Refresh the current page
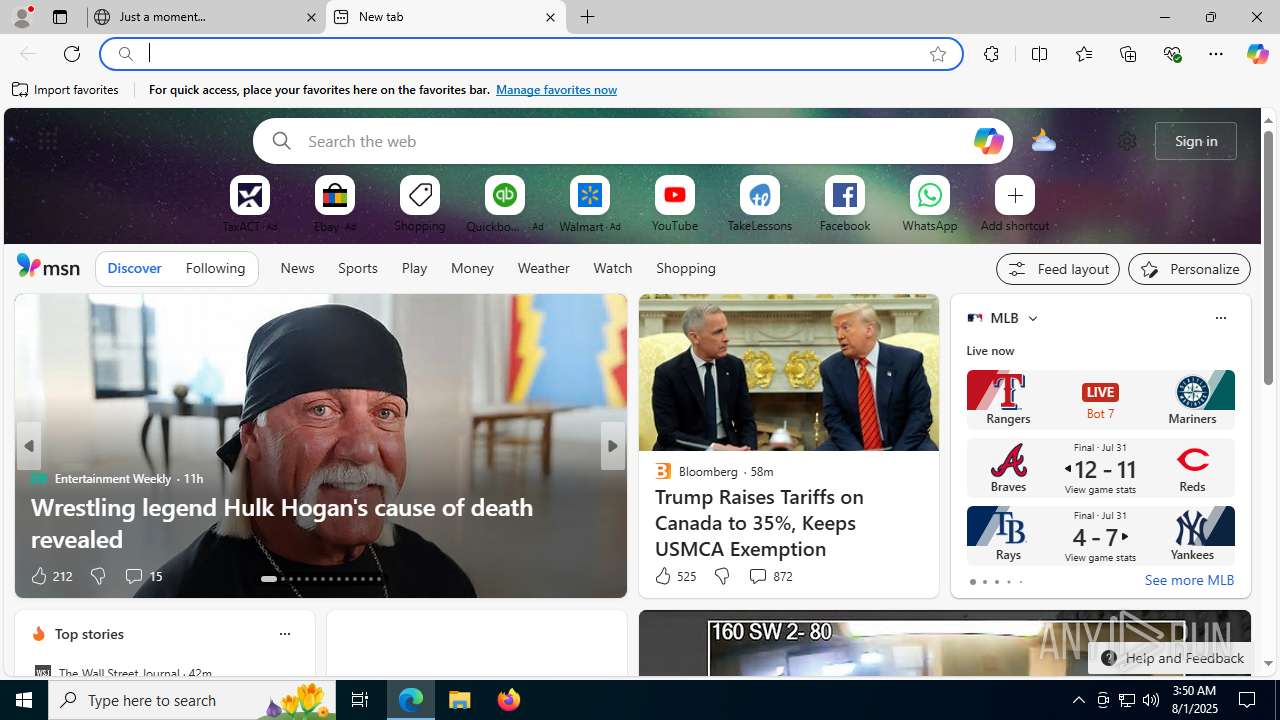 point(72,54)
